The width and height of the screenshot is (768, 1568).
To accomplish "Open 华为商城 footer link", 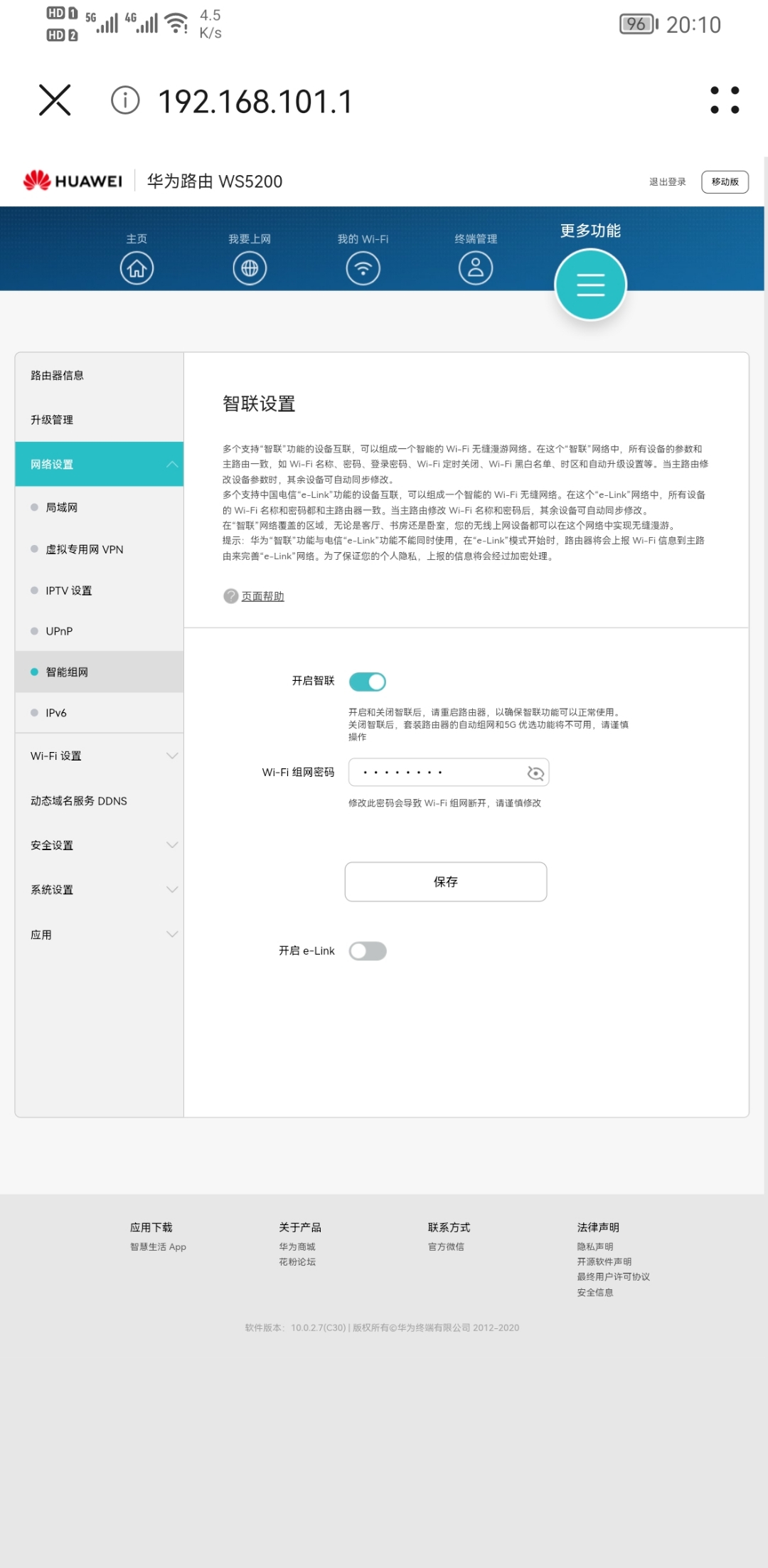I will (297, 1247).
